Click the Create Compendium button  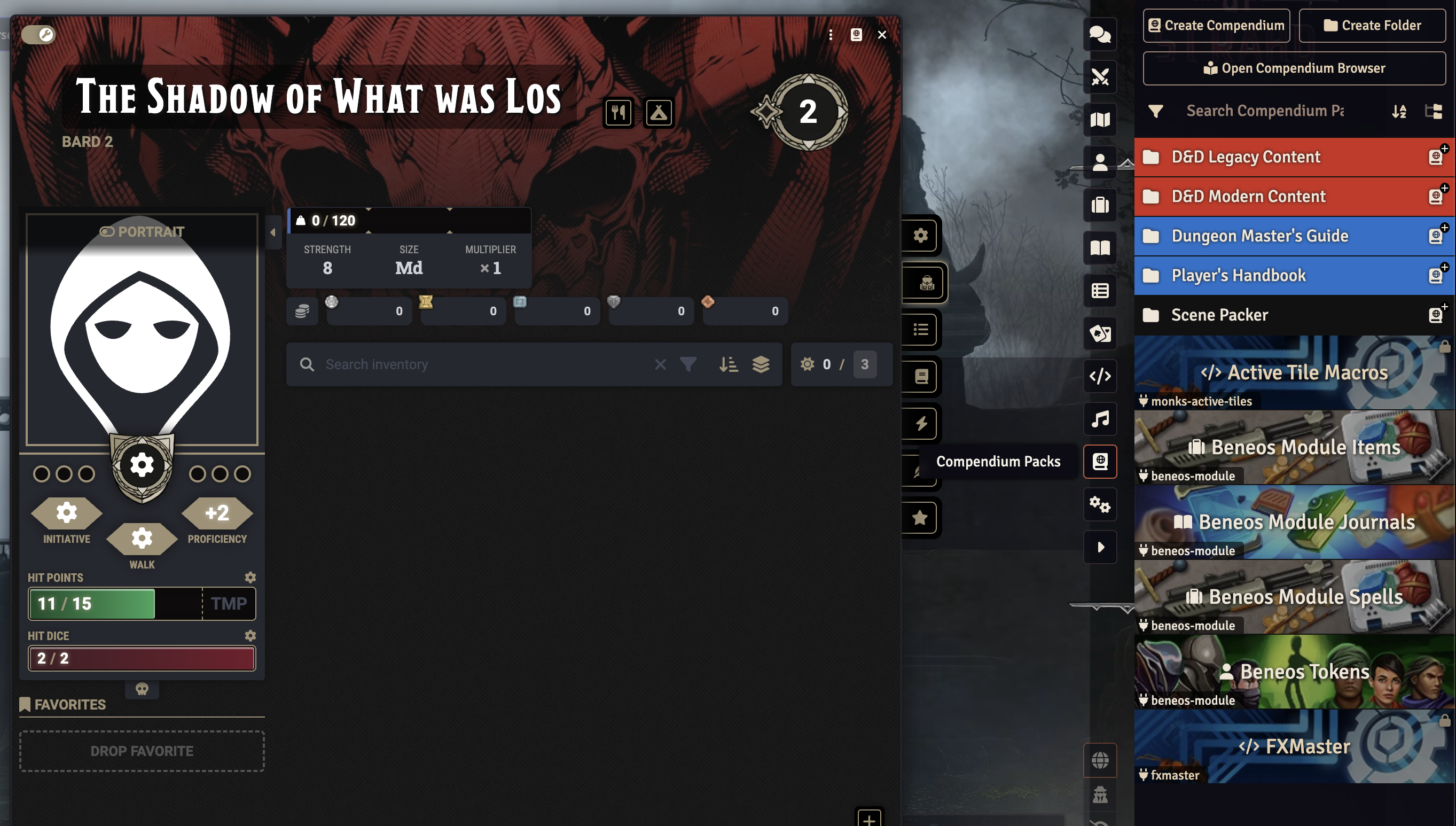1216,26
